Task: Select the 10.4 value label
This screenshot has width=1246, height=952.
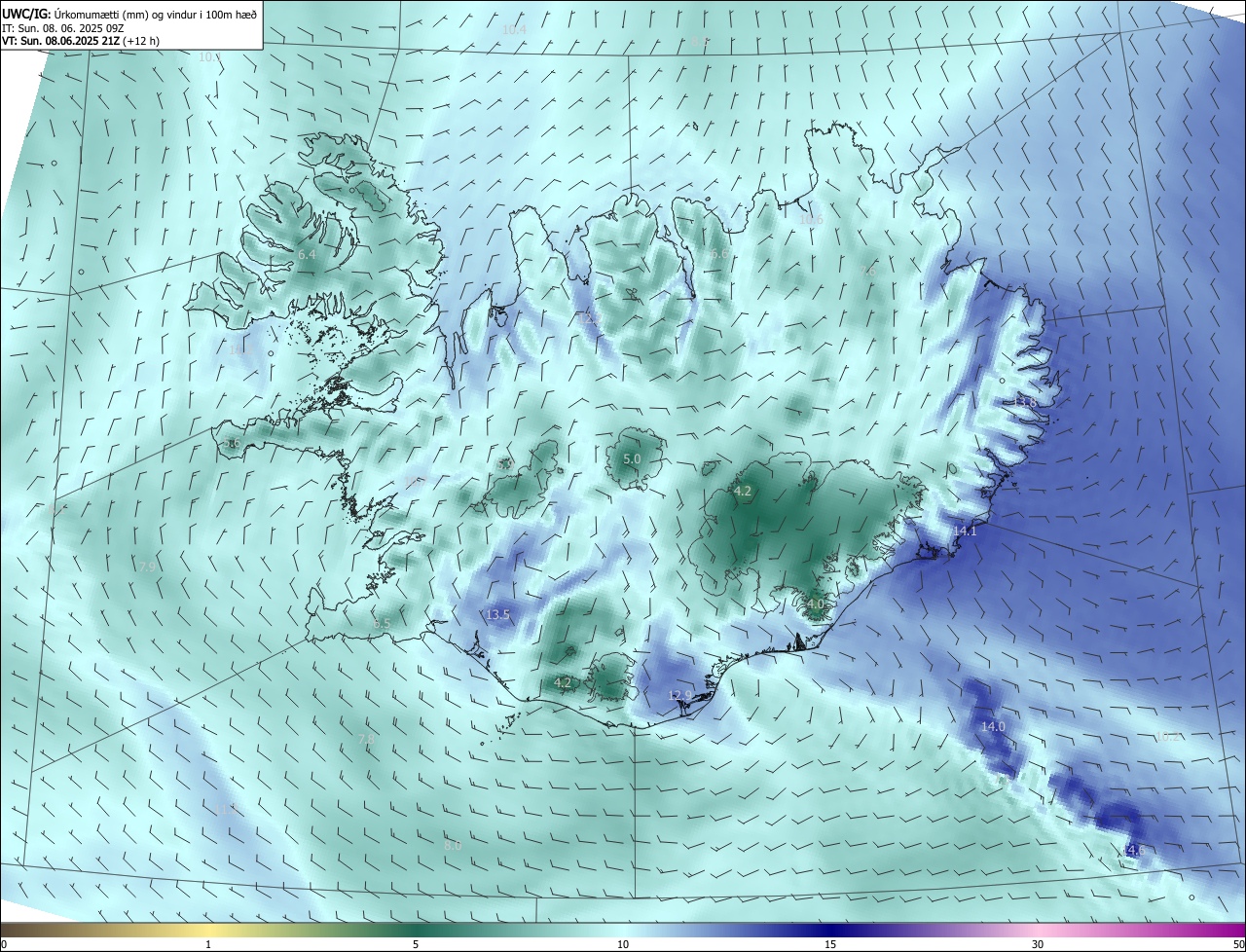Action: tap(514, 30)
